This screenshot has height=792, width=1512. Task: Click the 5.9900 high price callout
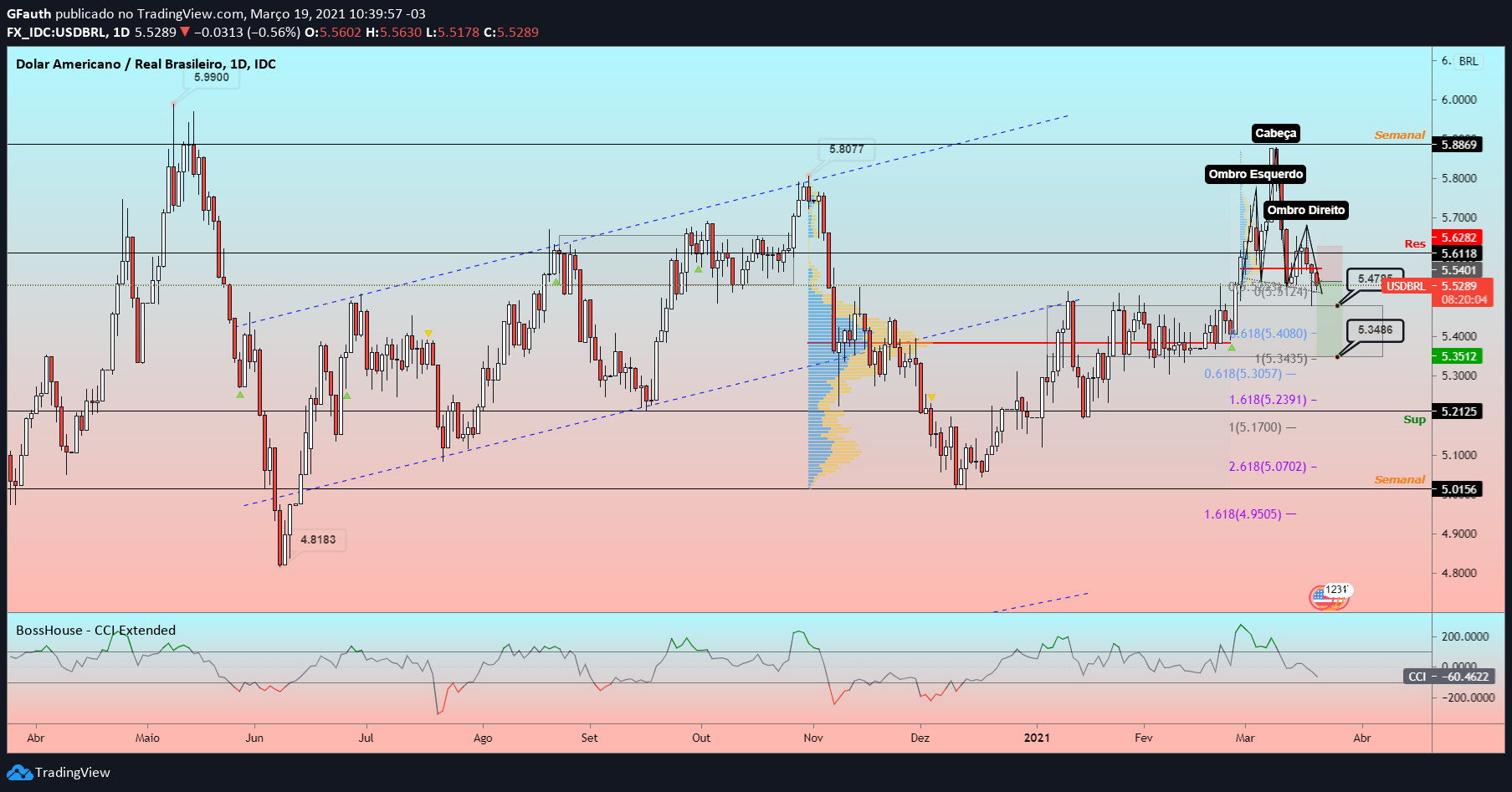tap(211, 77)
